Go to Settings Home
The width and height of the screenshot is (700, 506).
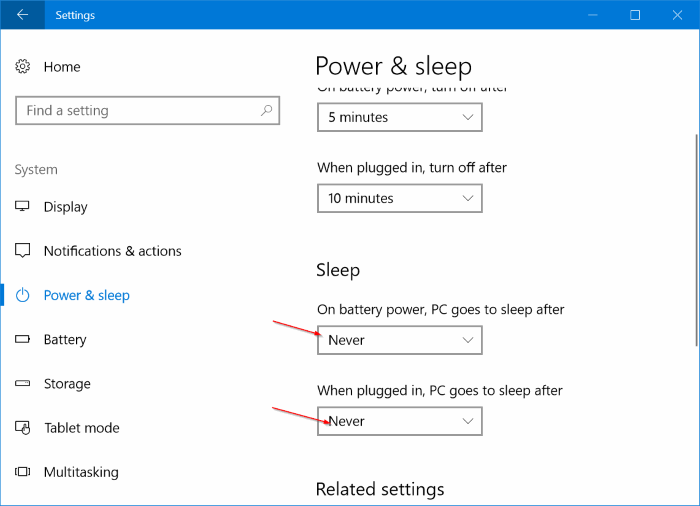coord(61,67)
